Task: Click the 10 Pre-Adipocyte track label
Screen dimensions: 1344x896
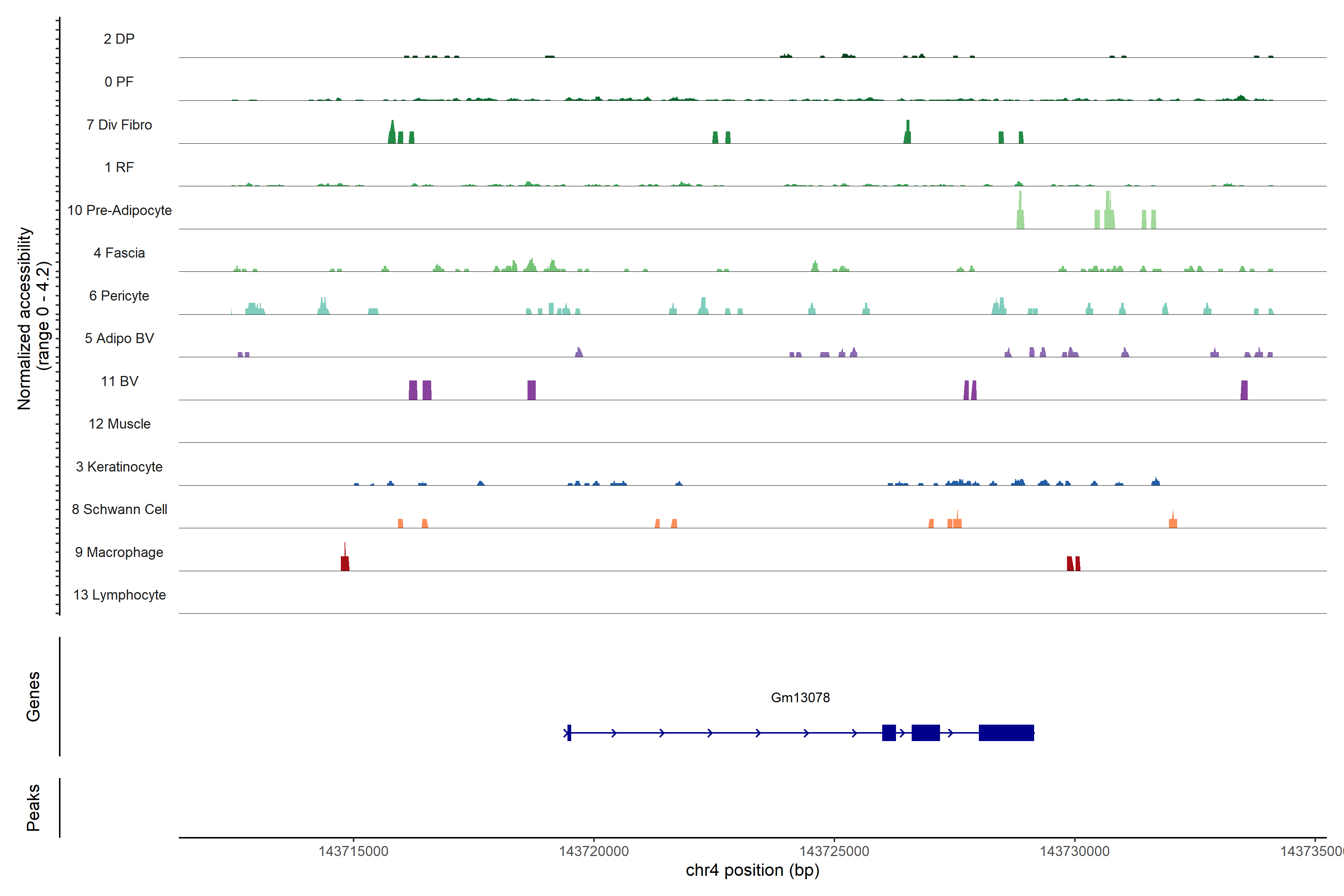Action: coord(119,210)
